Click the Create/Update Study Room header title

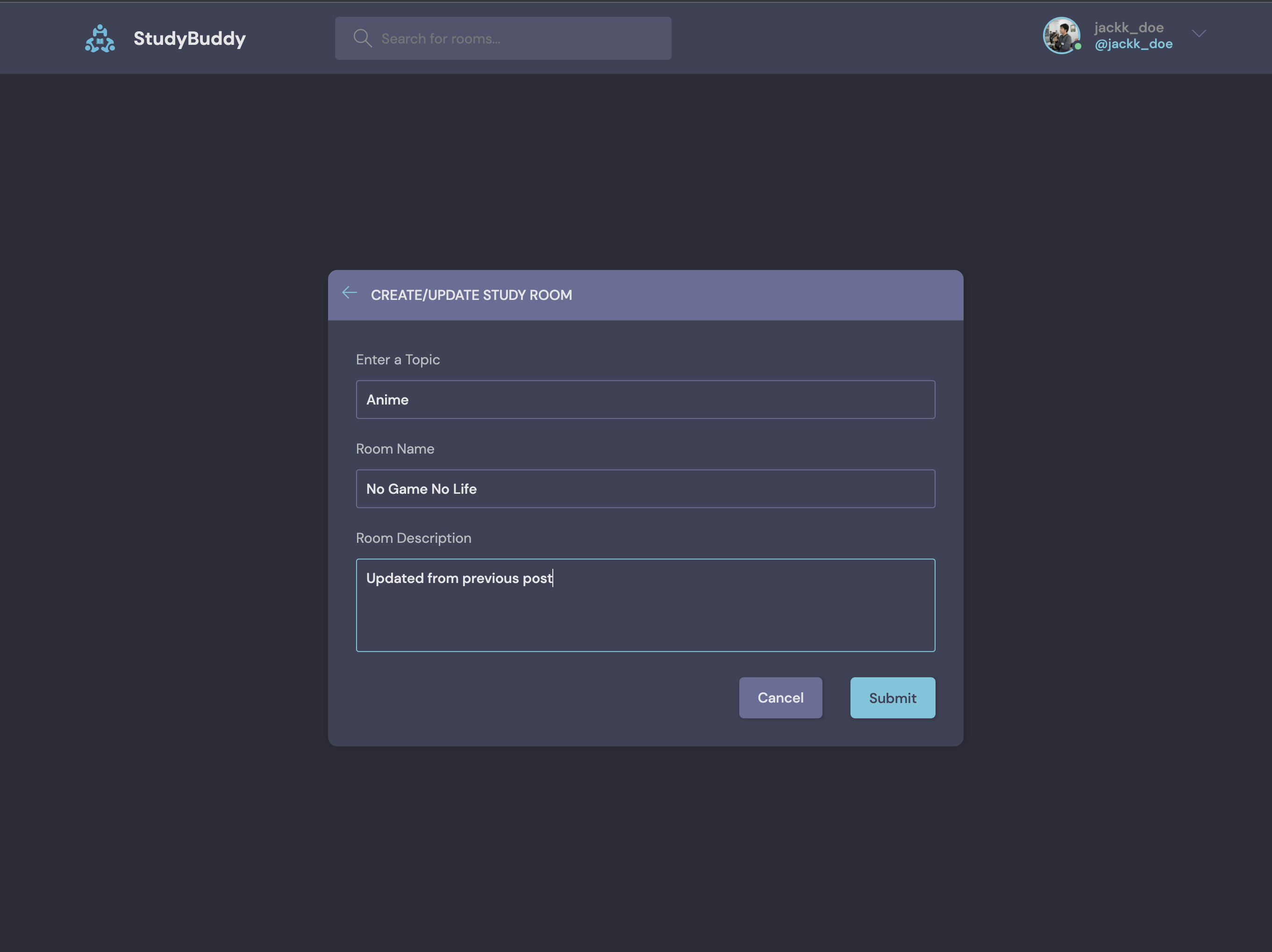click(x=471, y=295)
